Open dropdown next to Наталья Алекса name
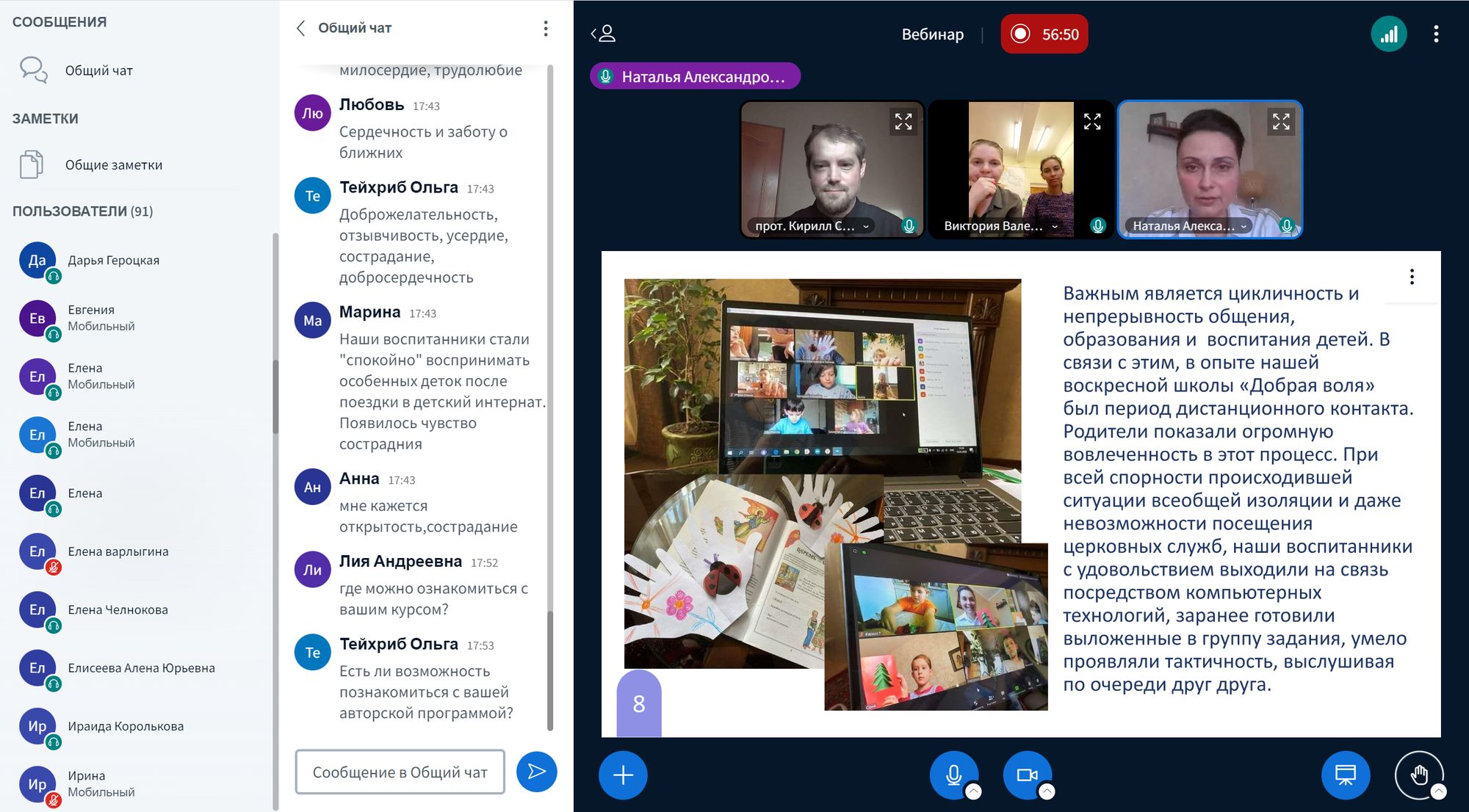 pyautogui.click(x=1244, y=226)
